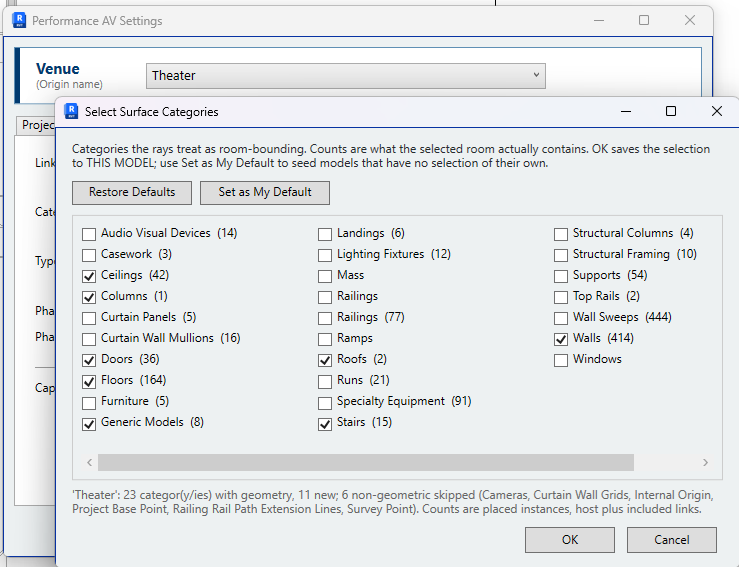Image resolution: width=739 pixels, height=567 pixels.
Task: Click the Venue heading in settings window
Action: (x=57, y=69)
